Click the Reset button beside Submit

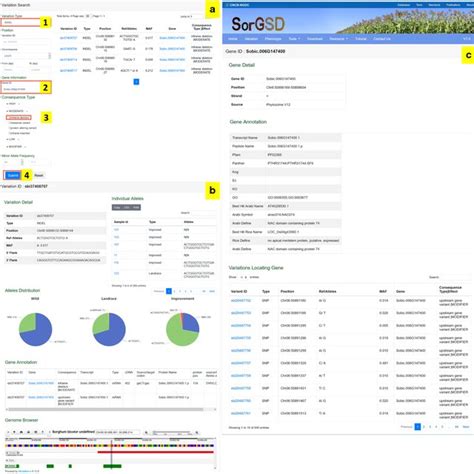tap(39, 175)
